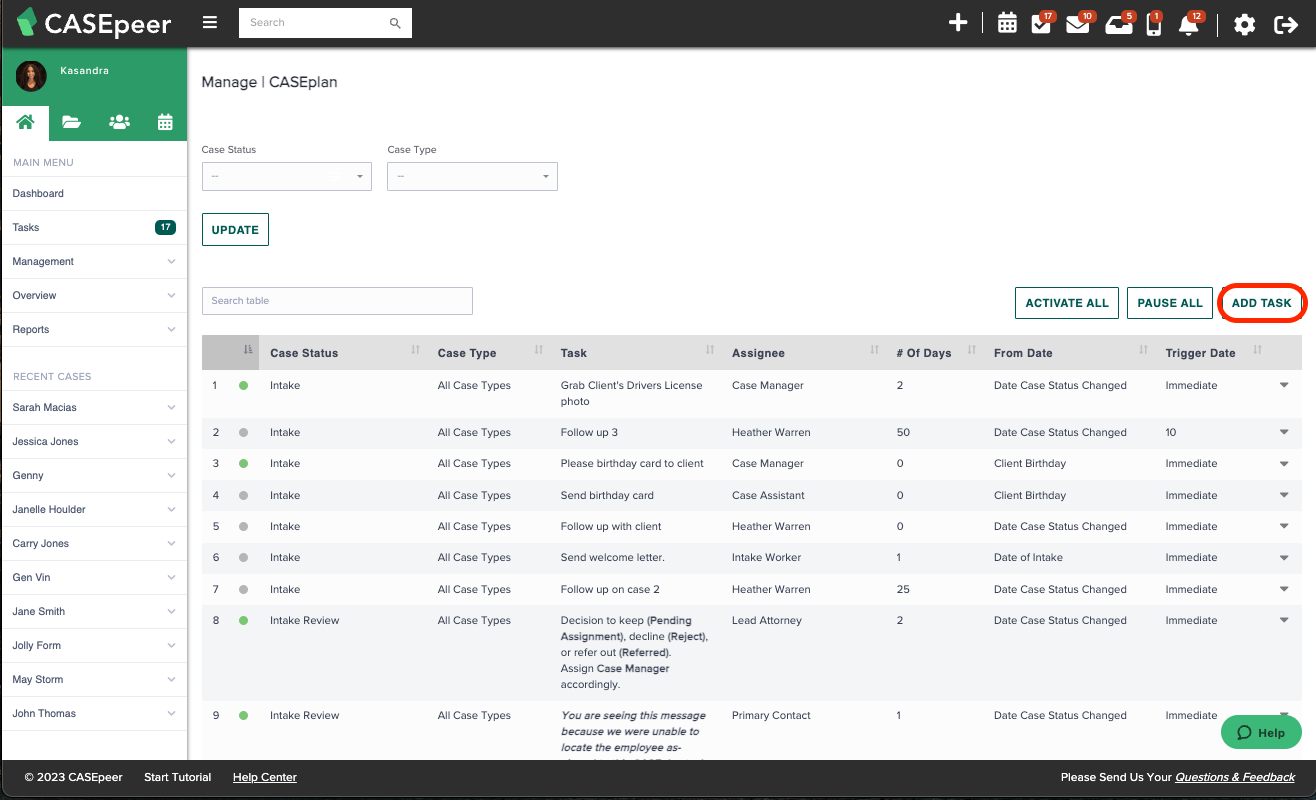Image resolution: width=1316 pixels, height=800 pixels.
Task: Toggle green status dot on row 8
Action: (x=243, y=621)
